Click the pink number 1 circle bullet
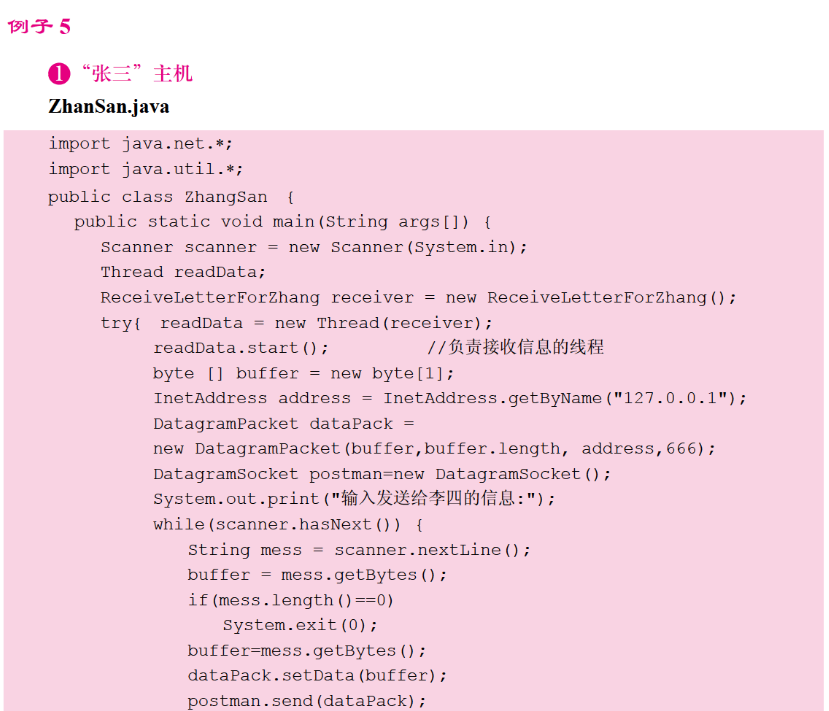Viewport: 829px width, 711px height. [58, 74]
